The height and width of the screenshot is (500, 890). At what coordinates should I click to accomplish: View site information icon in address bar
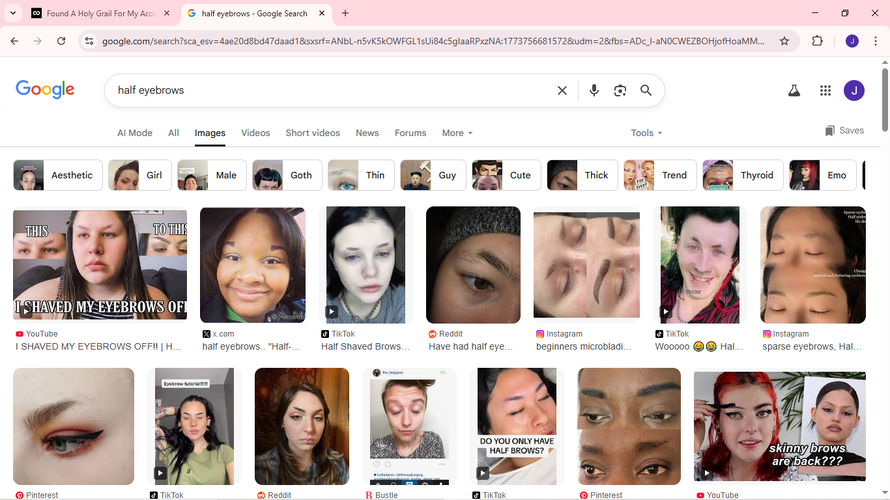89,41
